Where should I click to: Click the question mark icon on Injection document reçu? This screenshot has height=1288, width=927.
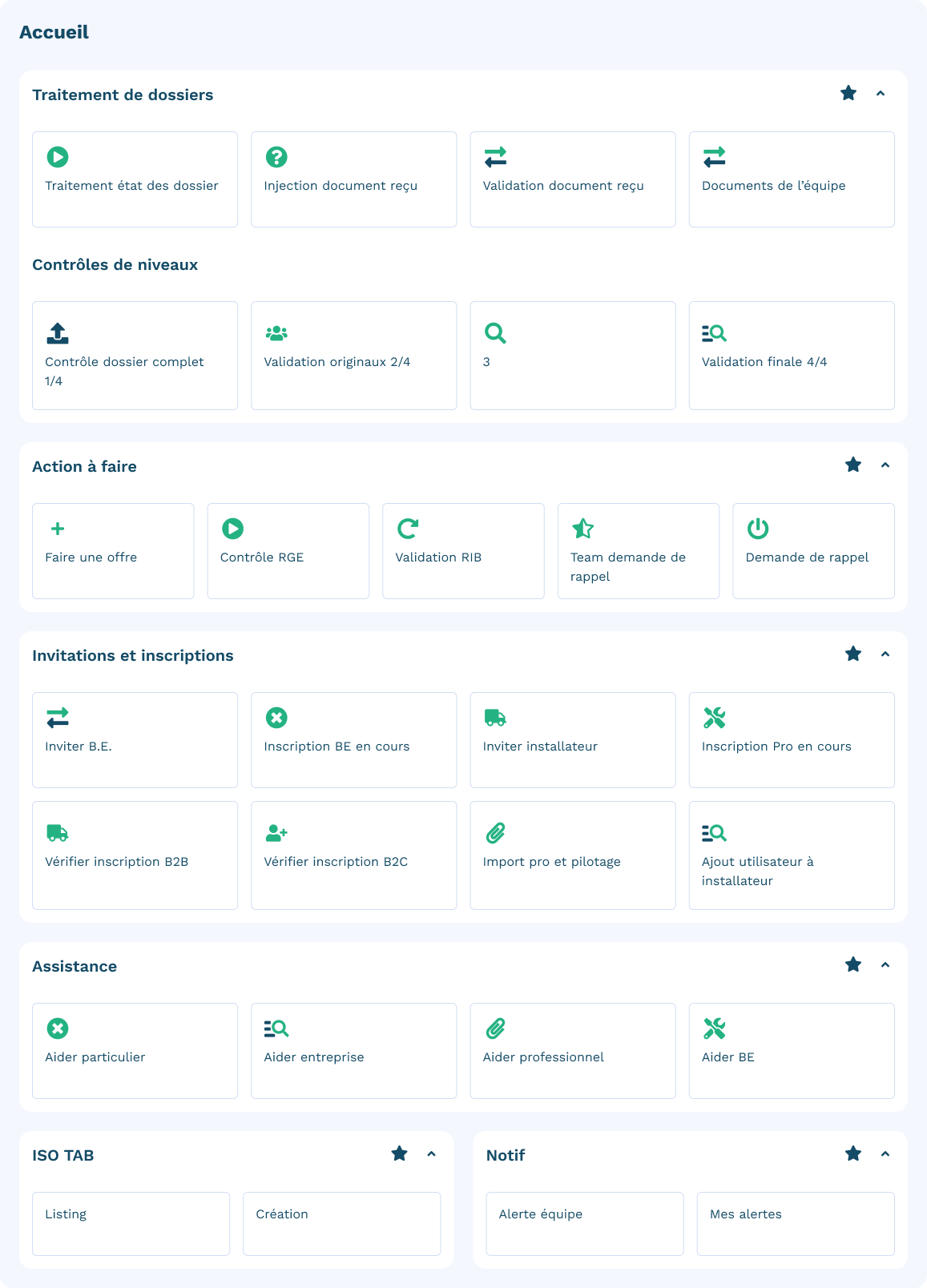coord(276,157)
